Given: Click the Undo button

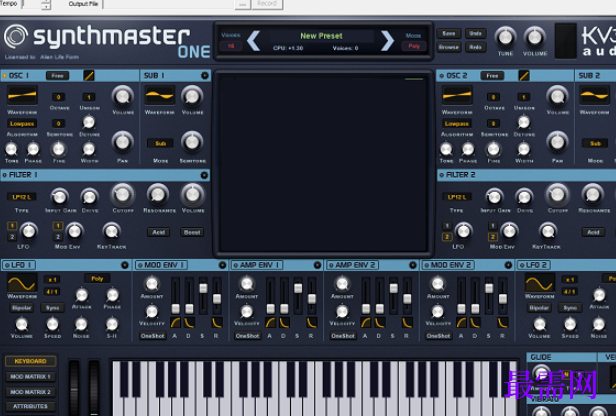Looking at the screenshot, I should [x=475, y=33].
